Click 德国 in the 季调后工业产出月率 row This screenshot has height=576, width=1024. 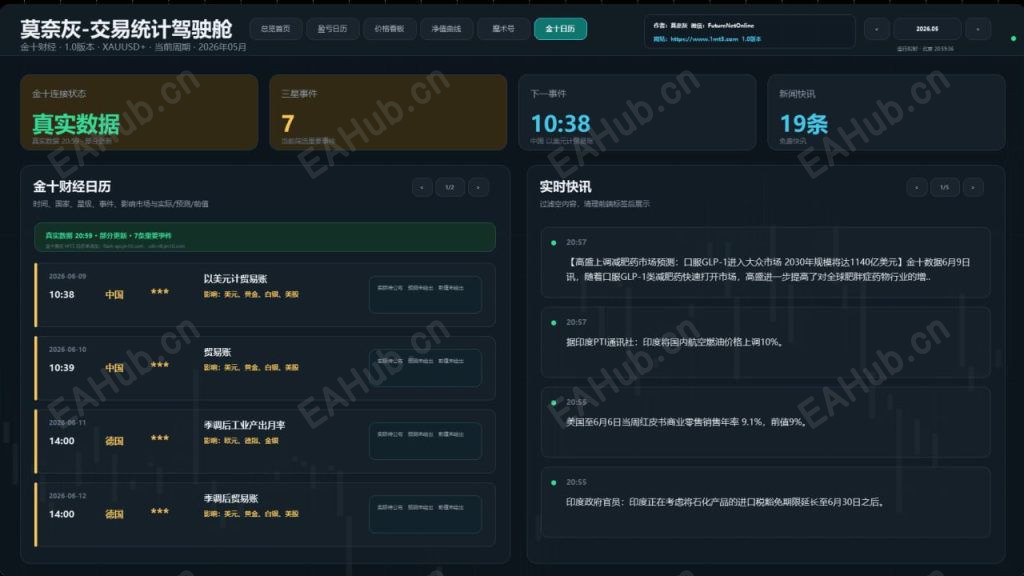coord(114,441)
